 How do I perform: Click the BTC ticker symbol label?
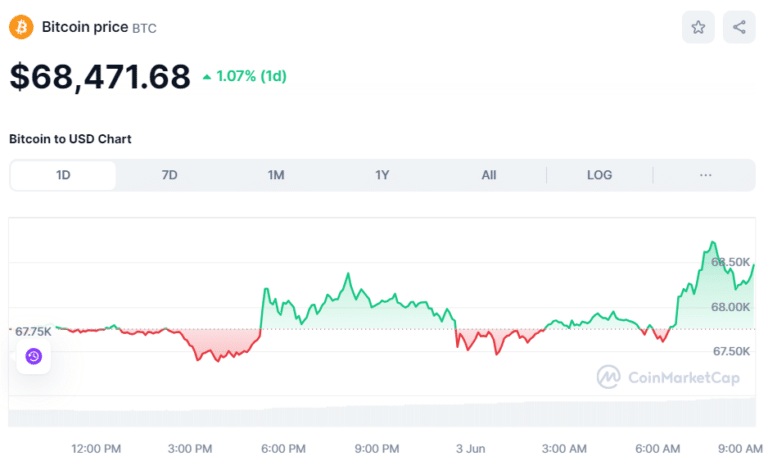click(x=144, y=28)
